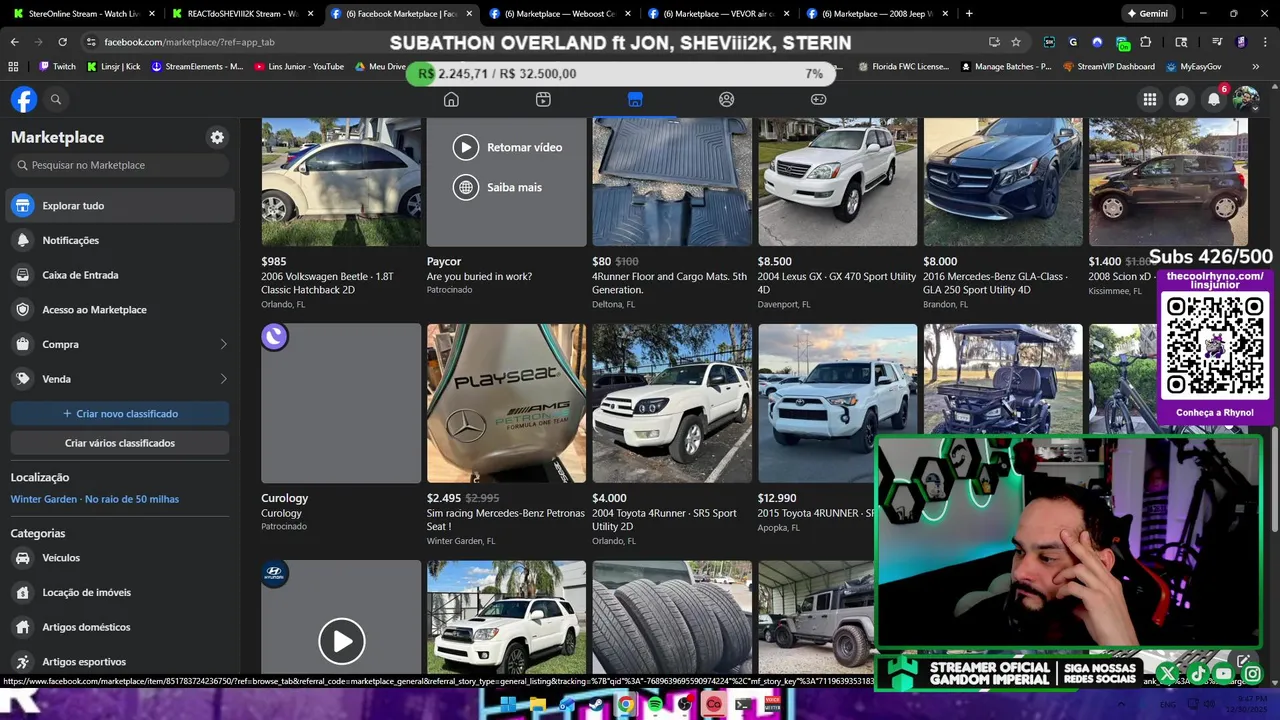Image resolution: width=1280 pixels, height=720 pixels.
Task: Switch to Marketplace Weboost tab
Action: point(560,14)
